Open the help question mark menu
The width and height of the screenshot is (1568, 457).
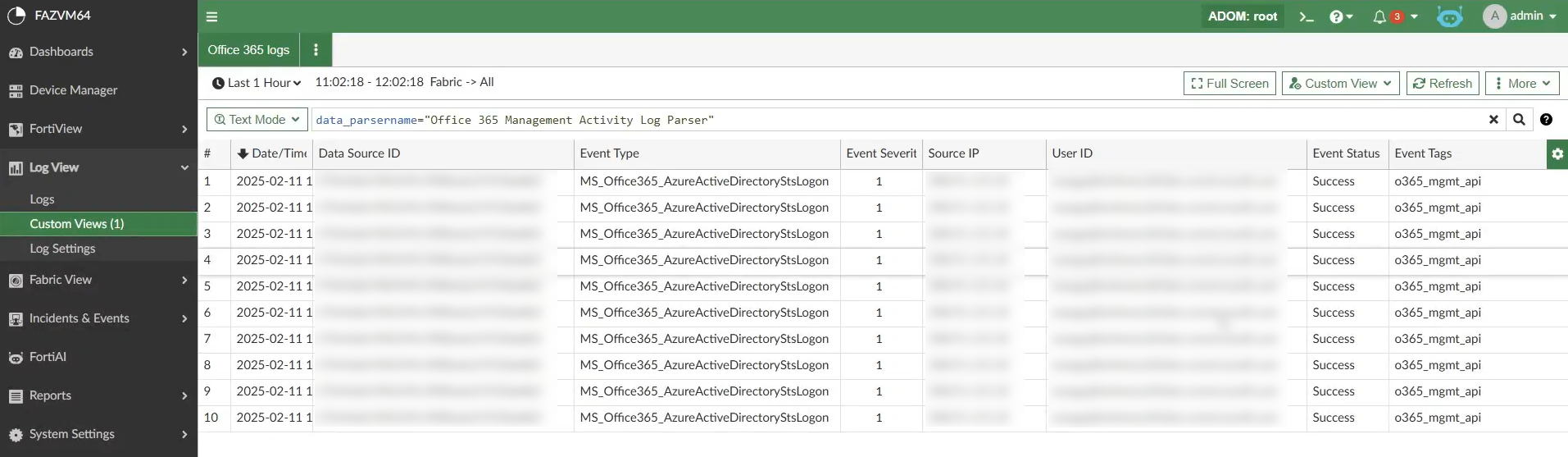(1341, 16)
